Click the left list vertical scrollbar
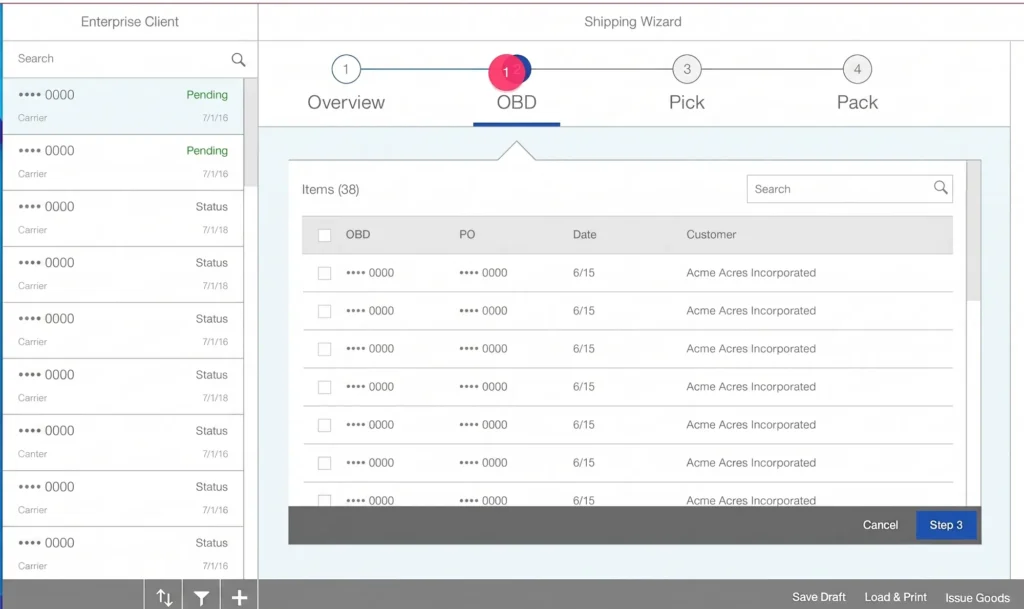1024x609 pixels. 250,133
